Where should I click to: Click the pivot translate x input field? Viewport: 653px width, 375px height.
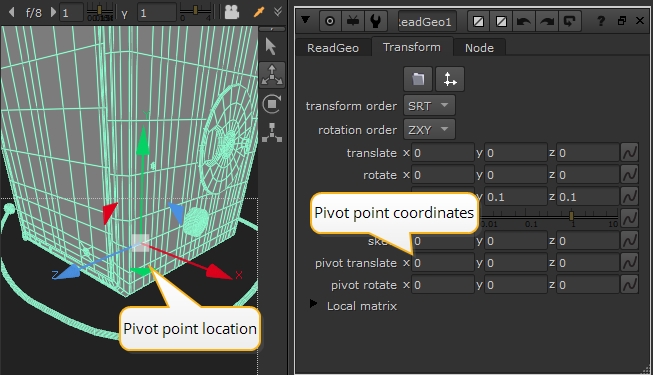443,263
